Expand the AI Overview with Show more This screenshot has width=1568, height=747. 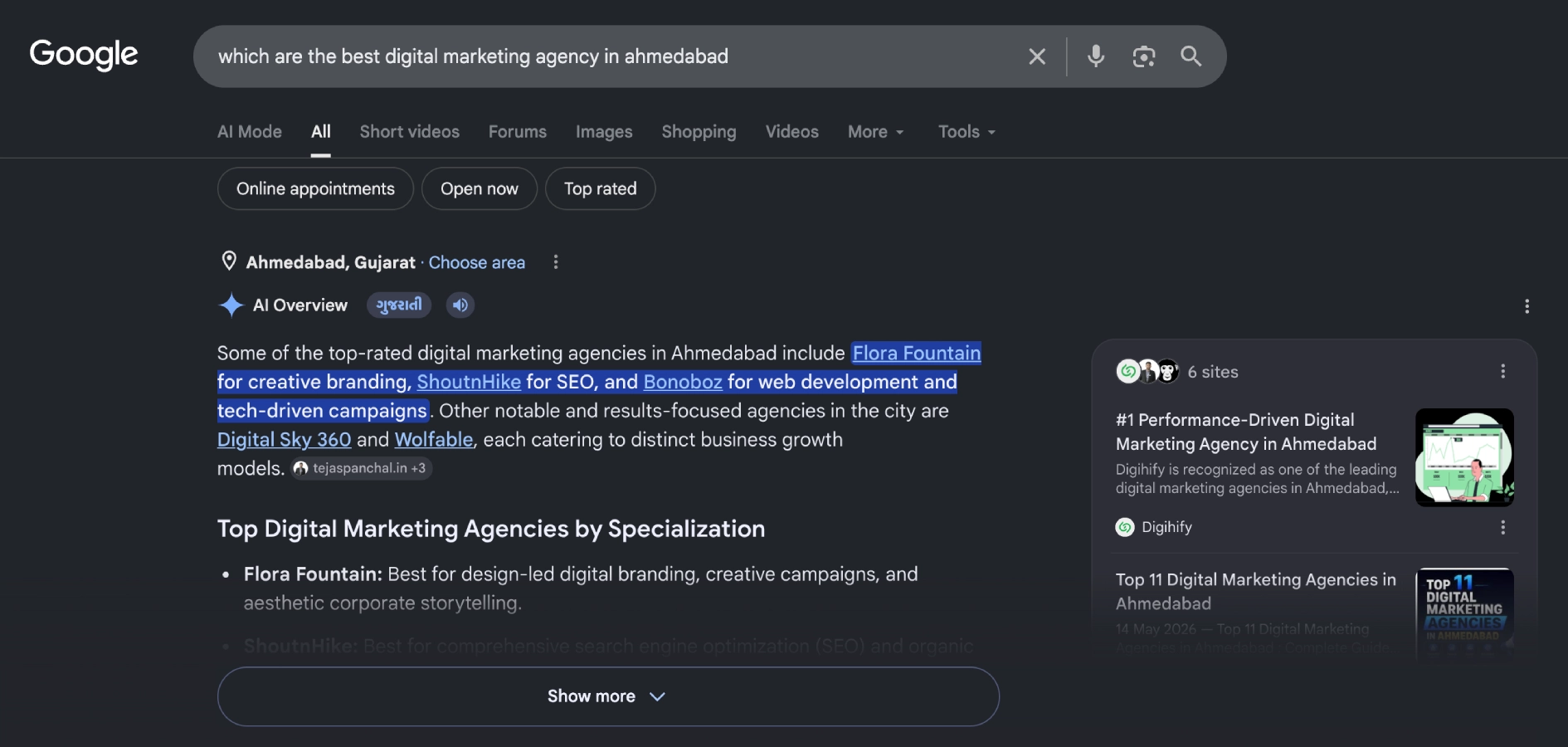pyautogui.click(x=608, y=696)
